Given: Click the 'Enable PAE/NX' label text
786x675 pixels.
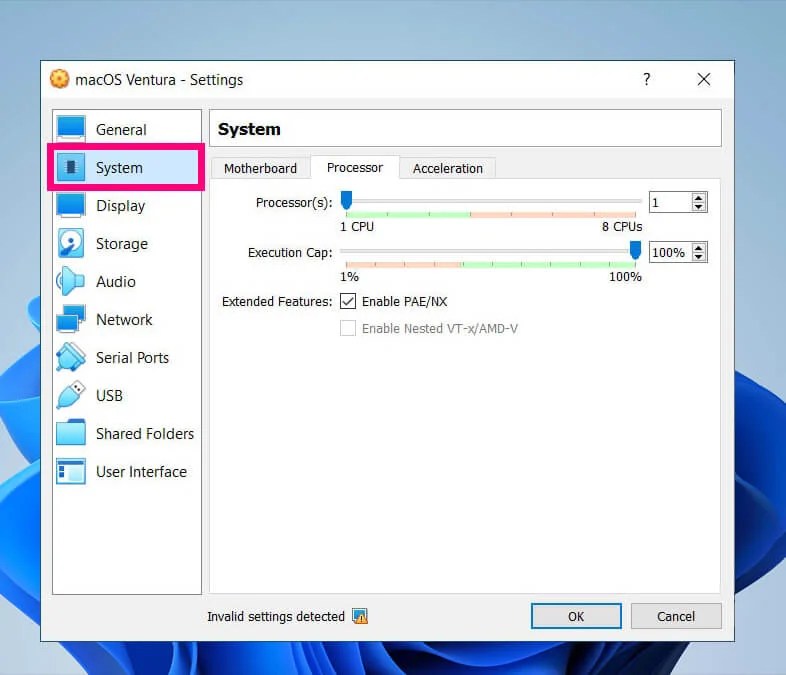Looking at the screenshot, I should (x=405, y=301).
